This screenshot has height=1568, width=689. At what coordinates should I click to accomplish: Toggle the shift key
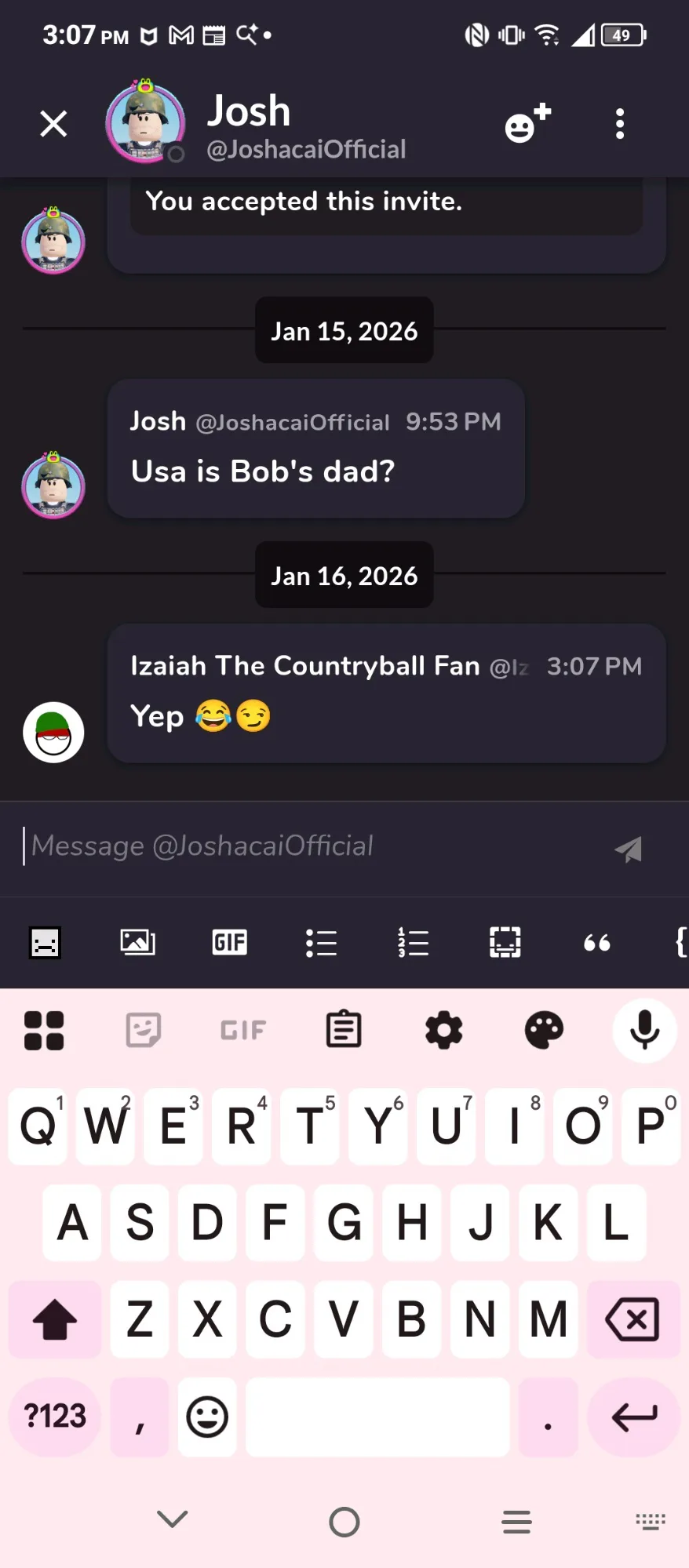tap(55, 1319)
